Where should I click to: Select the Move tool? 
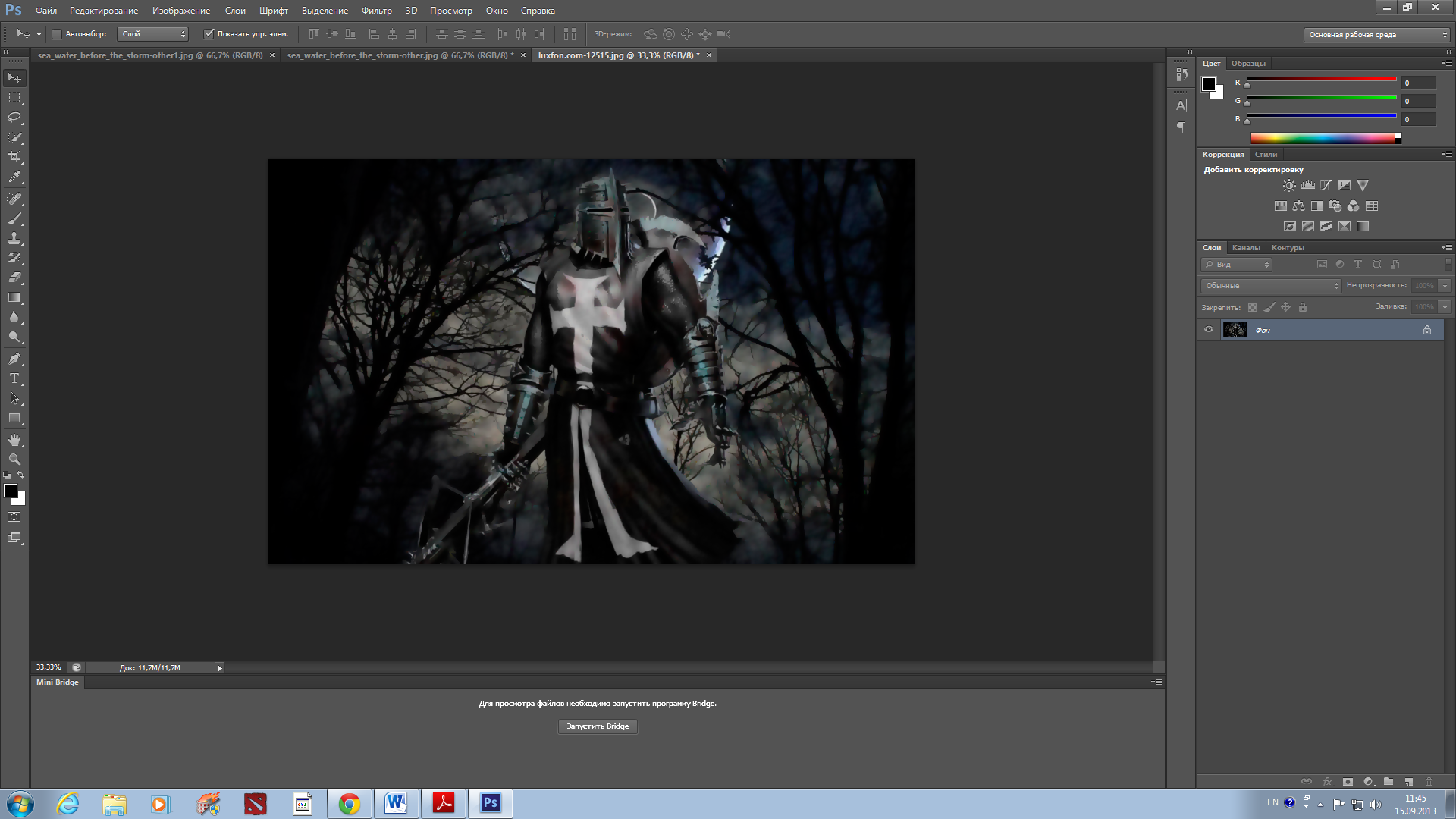[x=14, y=78]
